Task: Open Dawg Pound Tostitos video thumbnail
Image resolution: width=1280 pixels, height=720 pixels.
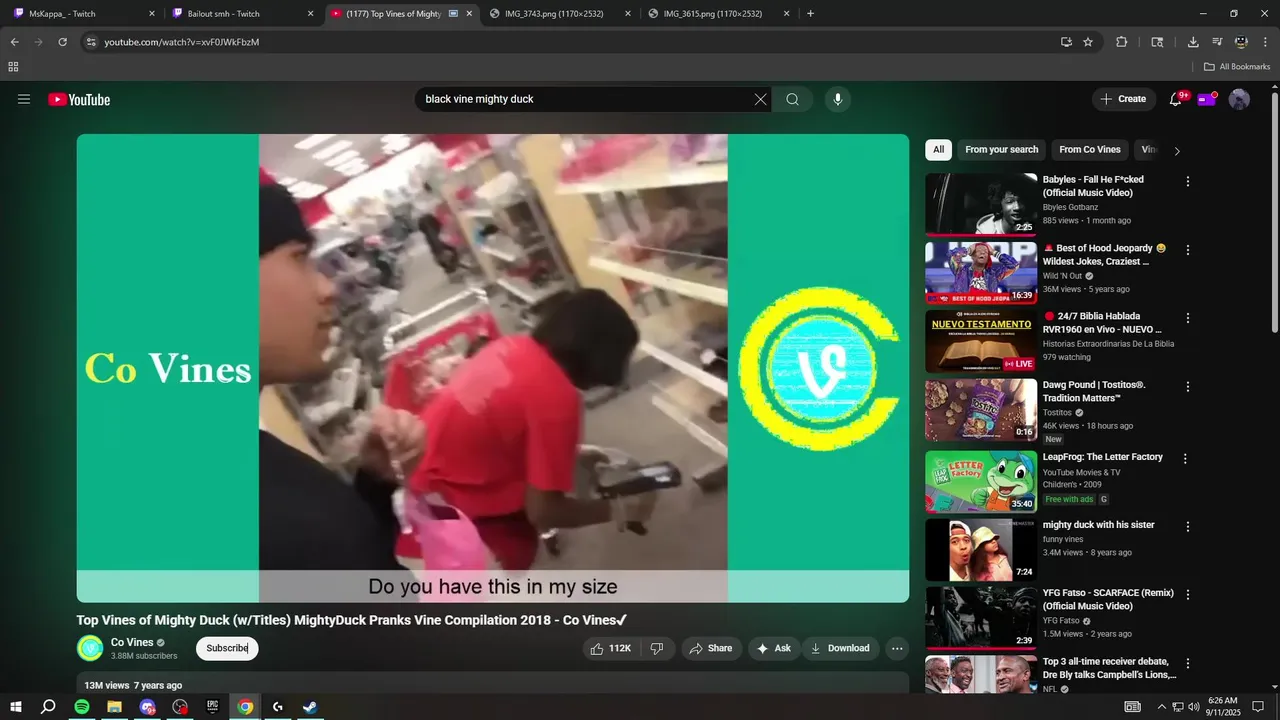Action: [981, 410]
